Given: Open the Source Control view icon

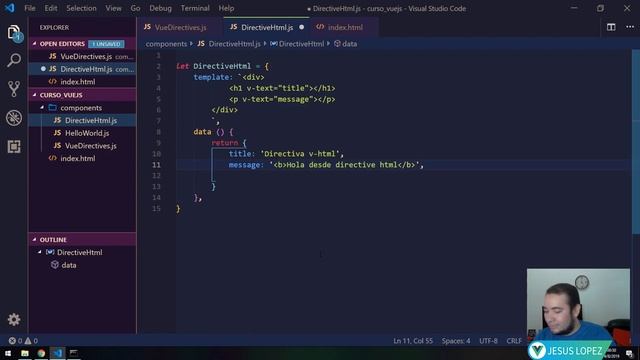Looking at the screenshot, I should [x=14, y=89].
